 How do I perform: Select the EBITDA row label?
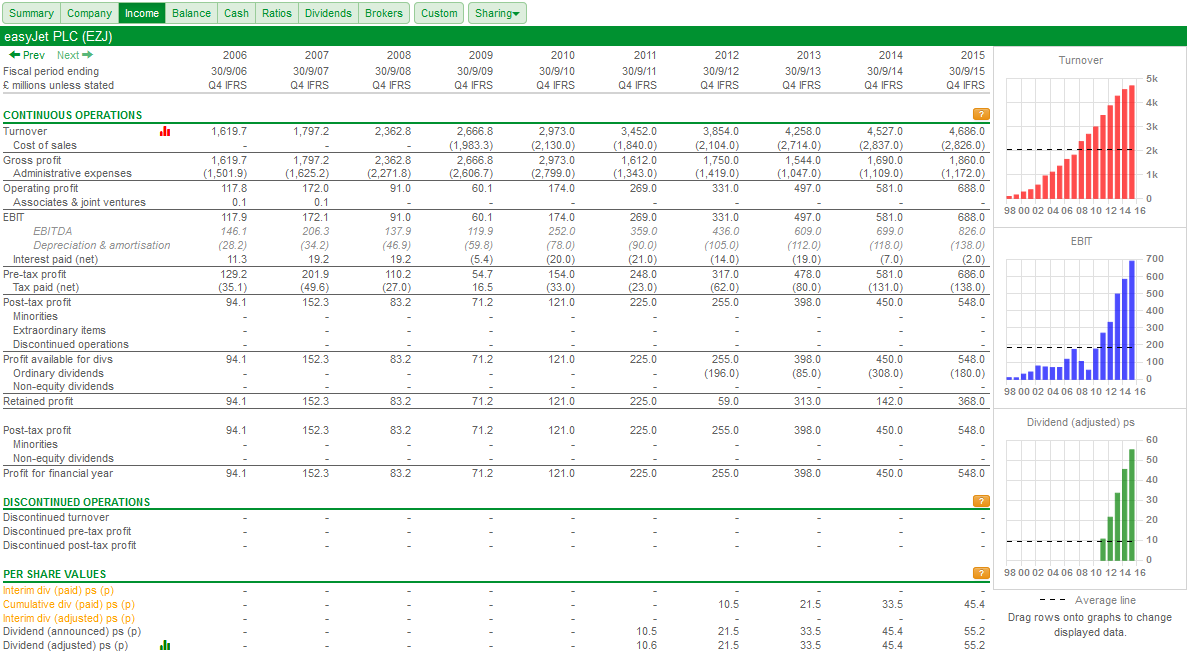pos(53,231)
